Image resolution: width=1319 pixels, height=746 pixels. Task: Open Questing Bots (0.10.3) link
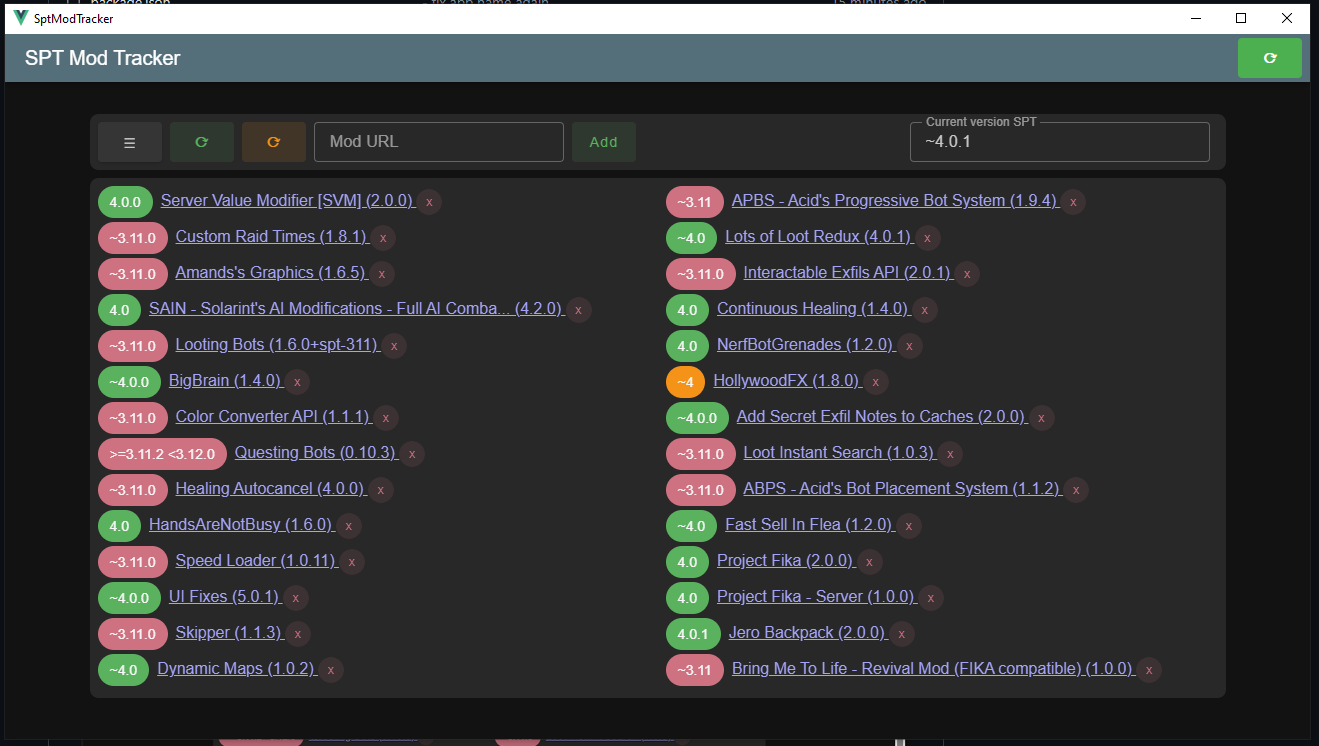[316, 452]
